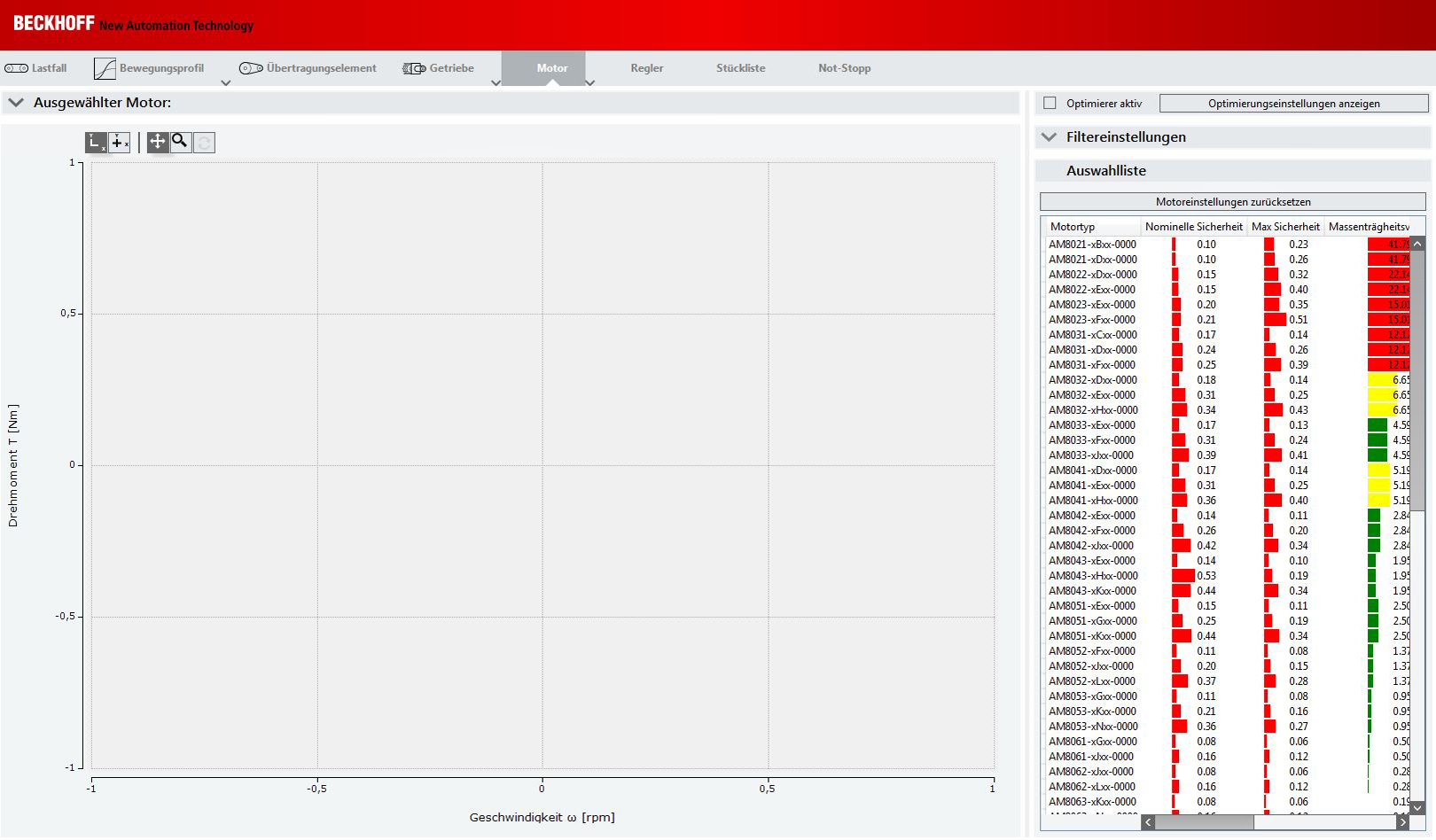Collapse the Filtereinstellungen section
Image resolution: width=1436 pixels, height=840 pixels.
[1050, 137]
